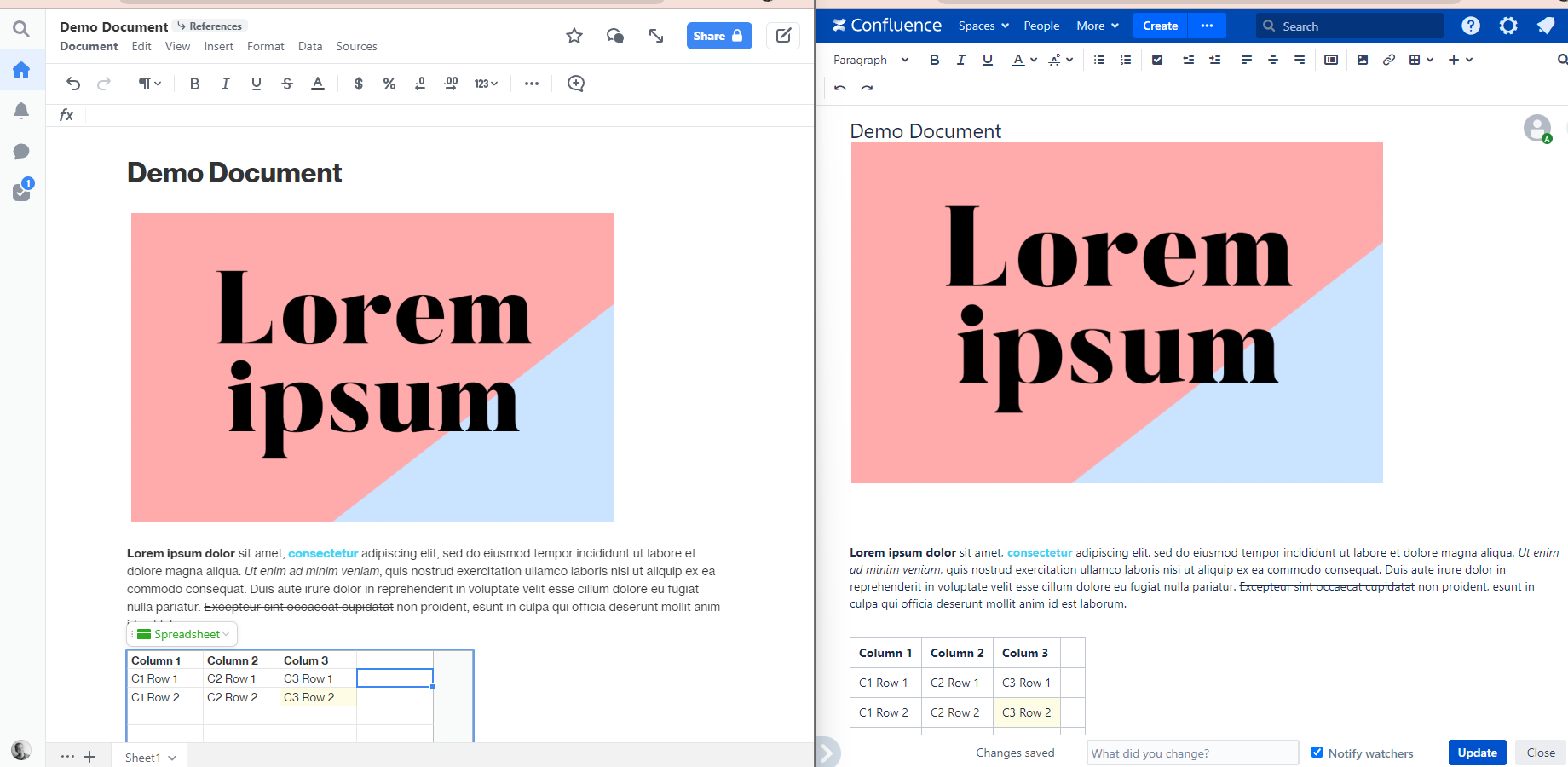Indent text in Confluence editor
This screenshot has height=767, width=1568.
point(1214,60)
